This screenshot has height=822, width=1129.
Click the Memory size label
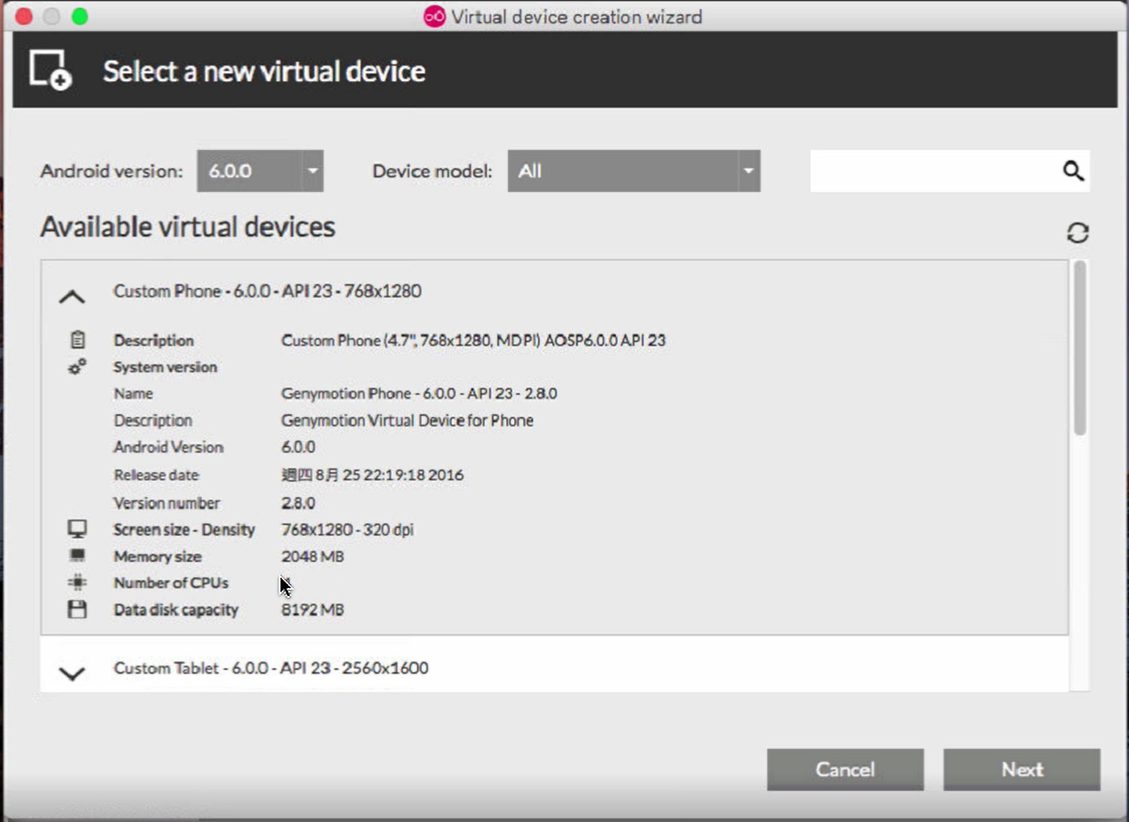pyautogui.click(x=158, y=556)
